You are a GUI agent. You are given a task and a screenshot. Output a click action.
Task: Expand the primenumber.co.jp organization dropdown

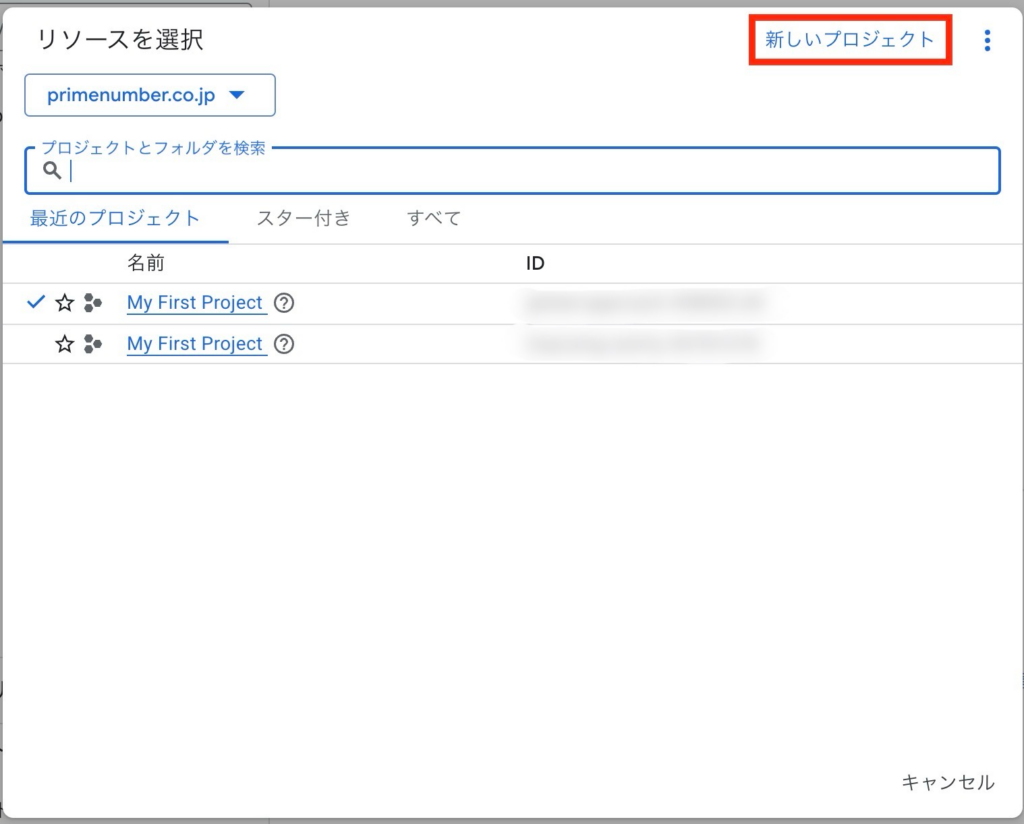point(149,96)
